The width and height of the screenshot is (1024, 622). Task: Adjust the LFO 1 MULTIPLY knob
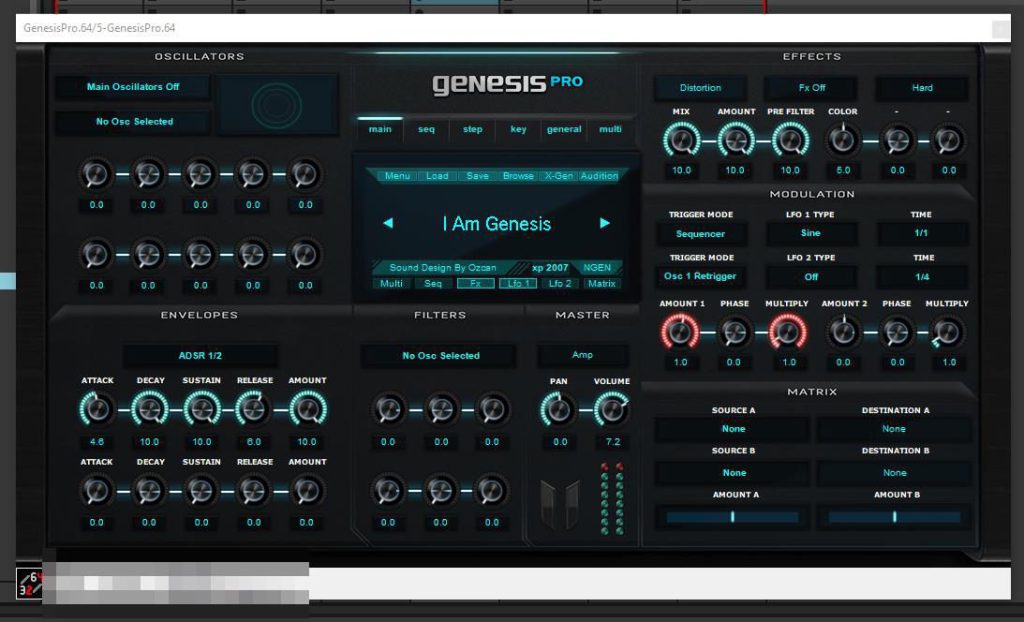[788, 332]
